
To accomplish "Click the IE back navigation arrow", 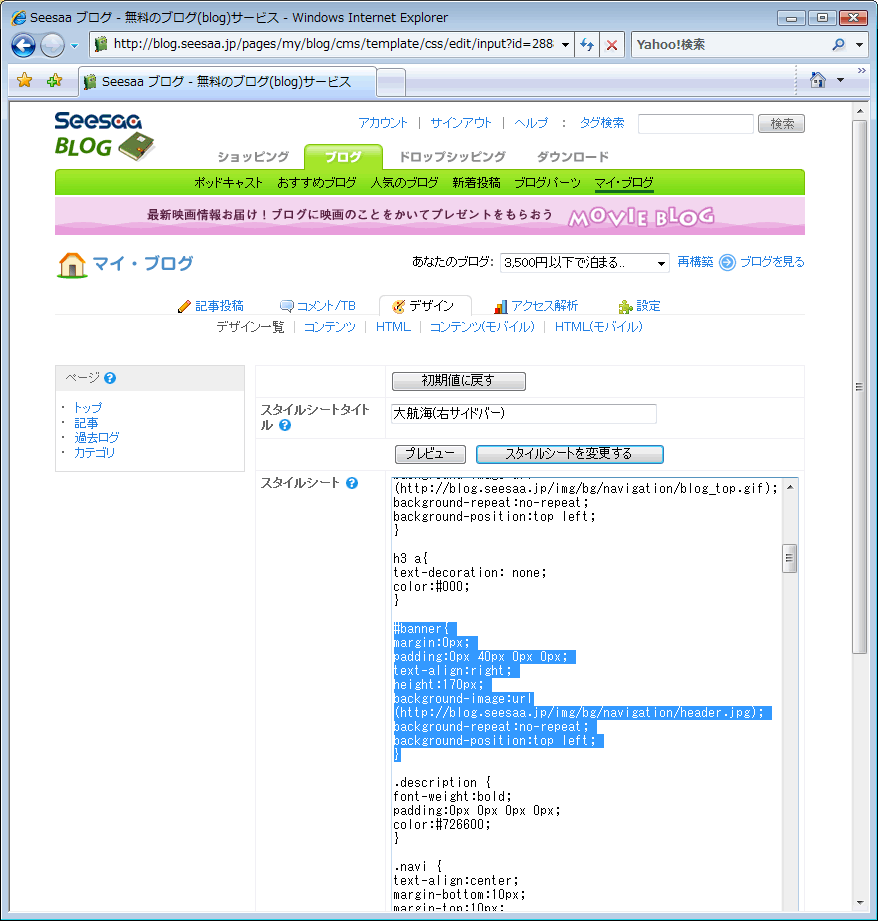I will pyautogui.click(x=24, y=45).
